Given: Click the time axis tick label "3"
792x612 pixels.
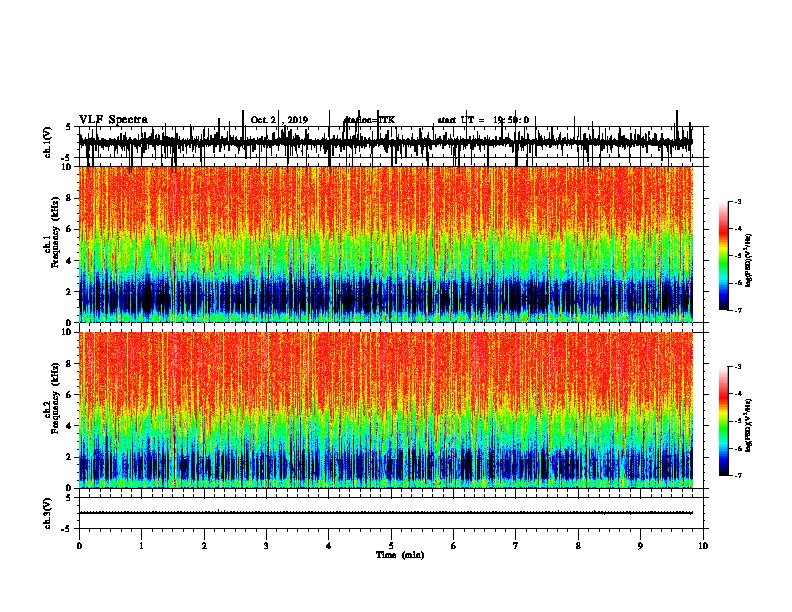Looking at the screenshot, I should (266, 546).
